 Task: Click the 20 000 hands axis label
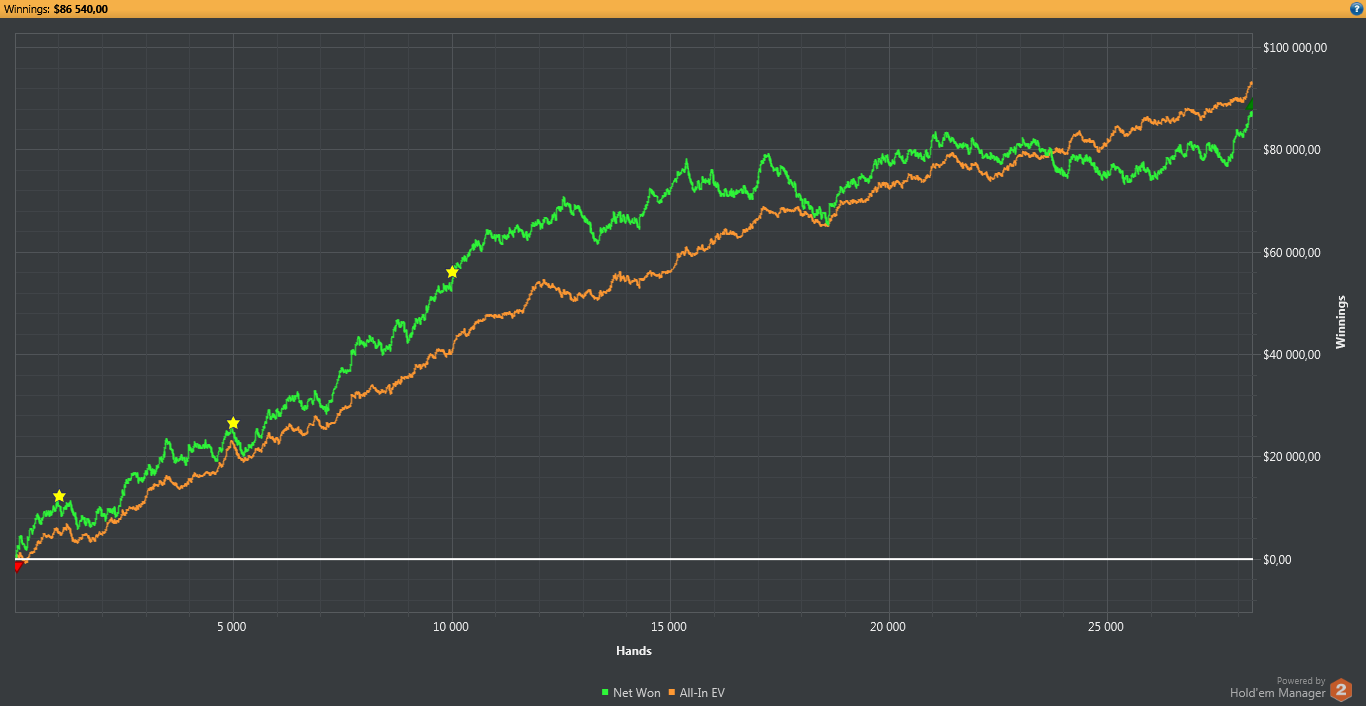(x=888, y=627)
